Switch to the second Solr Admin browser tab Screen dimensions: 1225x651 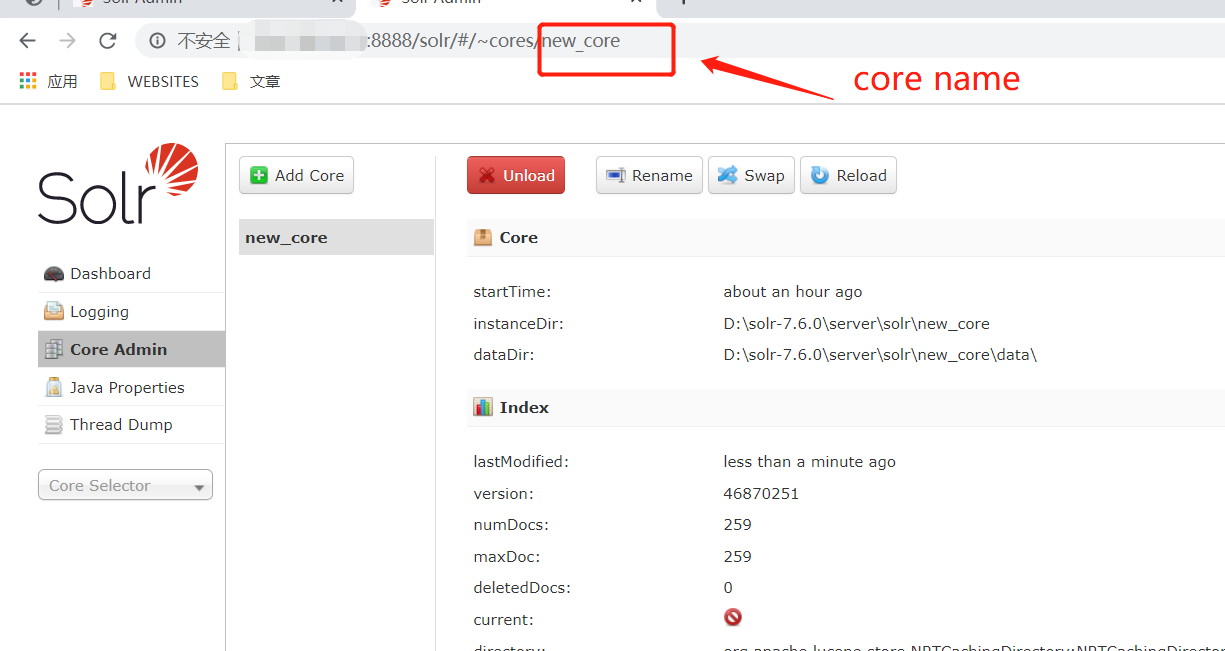click(490, 4)
